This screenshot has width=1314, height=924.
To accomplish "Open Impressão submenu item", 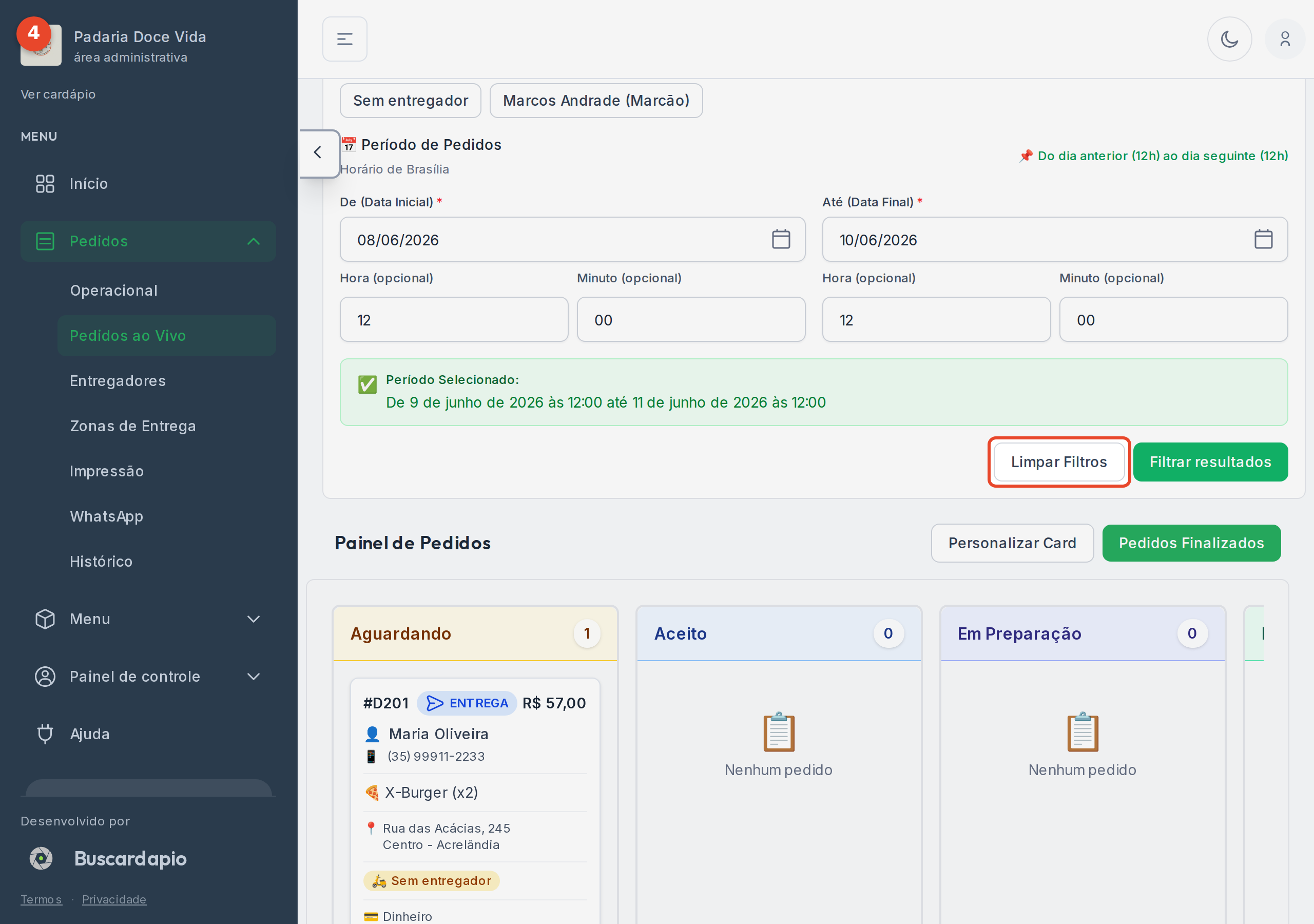I will coord(166,471).
